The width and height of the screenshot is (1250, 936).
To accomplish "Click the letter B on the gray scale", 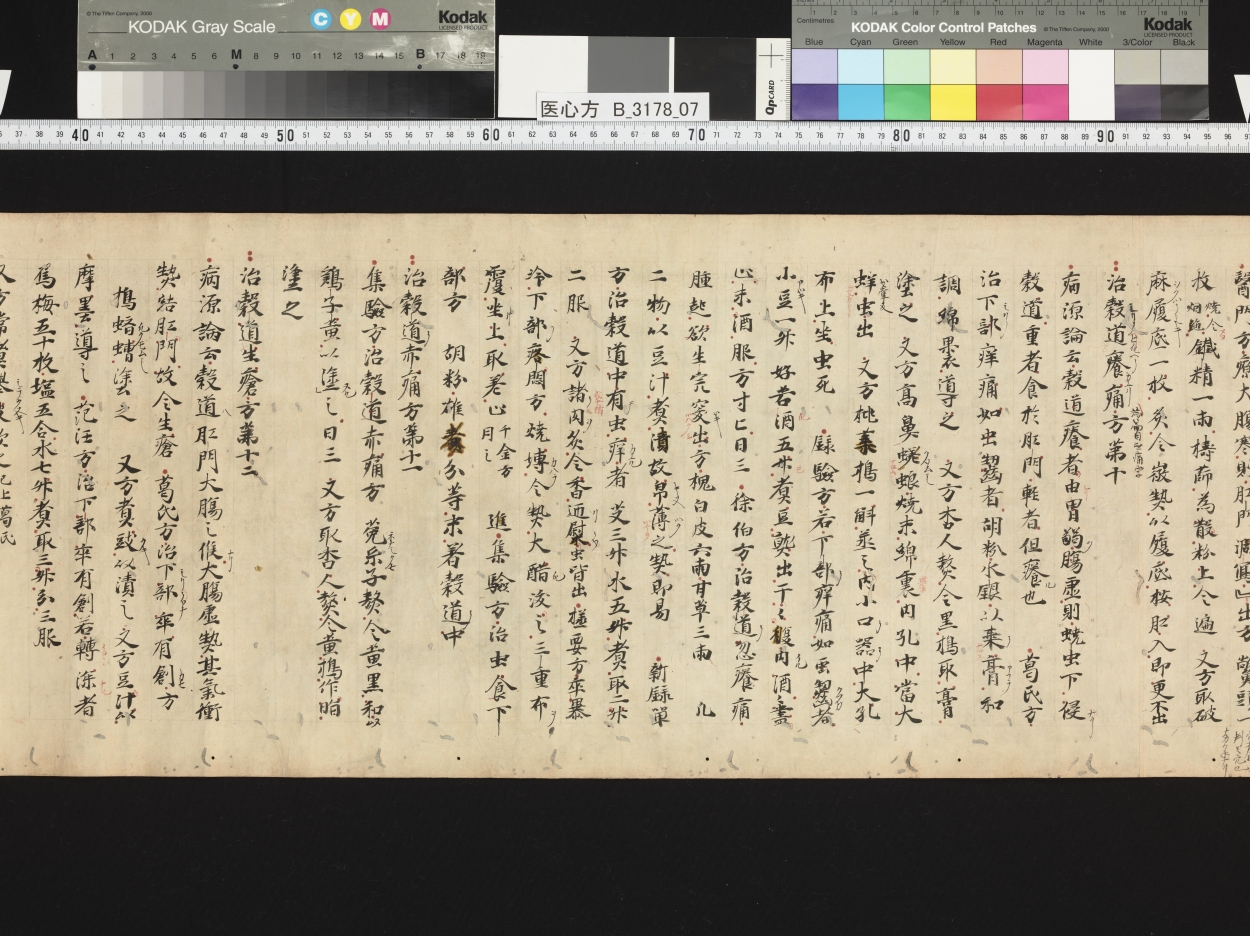I will [x=420, y=55].
